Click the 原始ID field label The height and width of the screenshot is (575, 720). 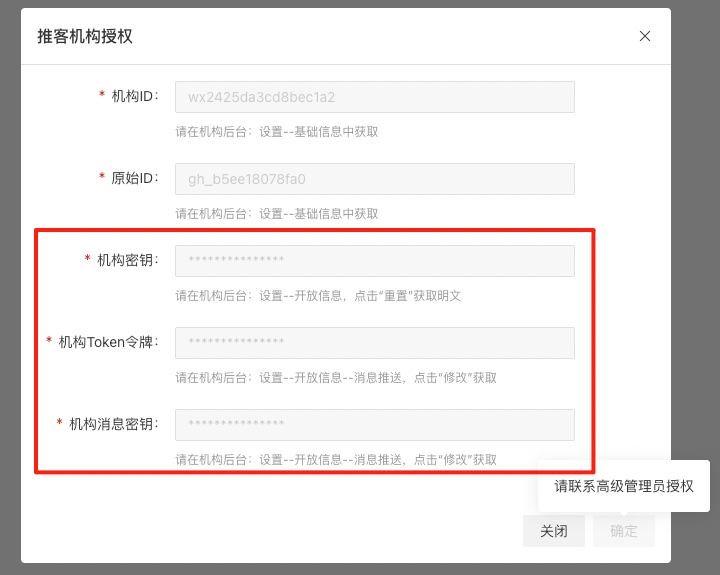click(x=134, y=178)
